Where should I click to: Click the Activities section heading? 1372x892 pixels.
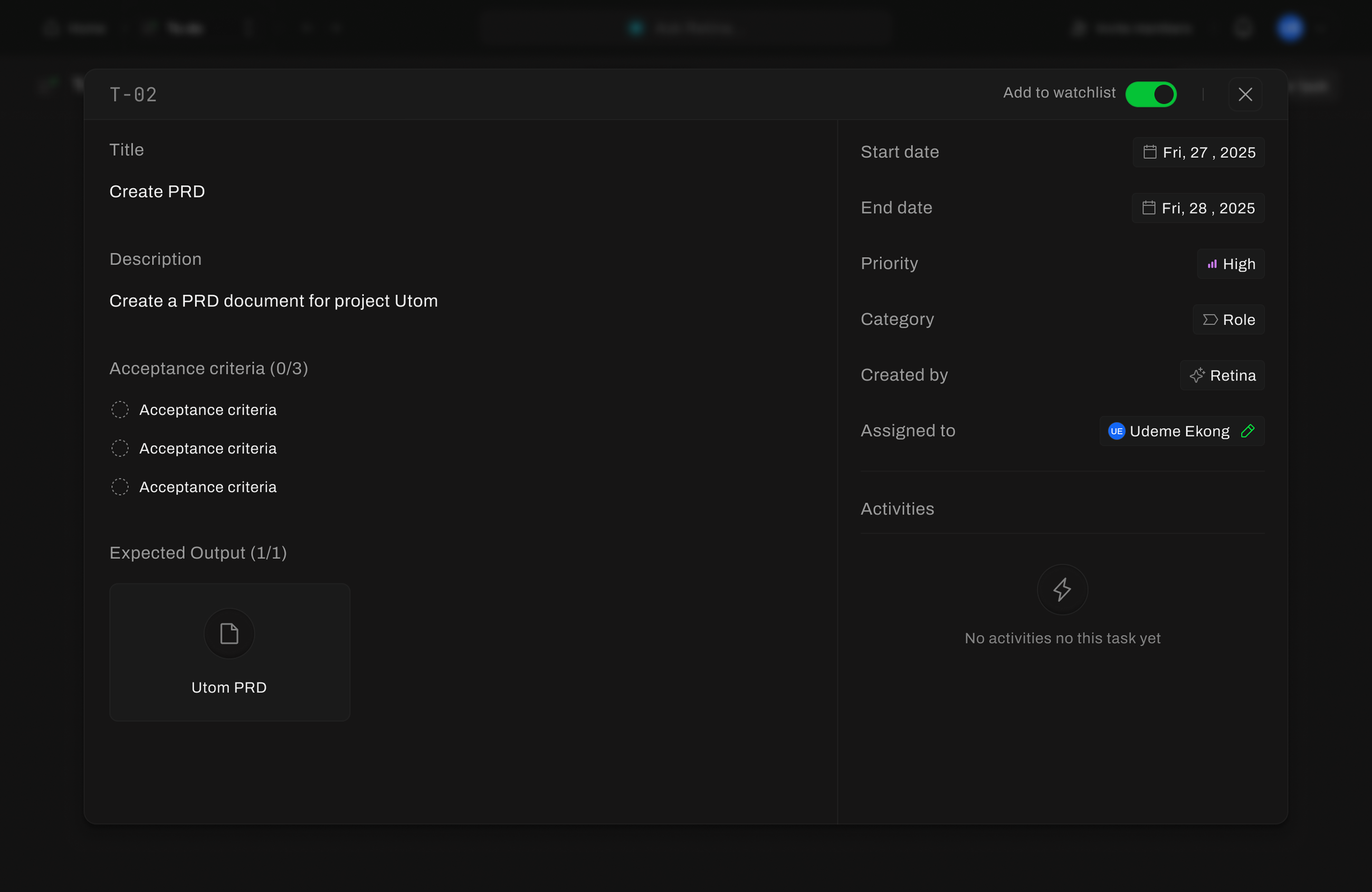[x=897, y=509]
